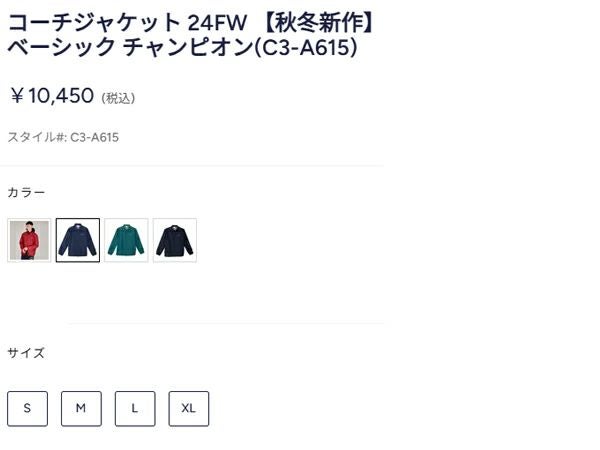
Task: Click the gray C3-A615 style number value
Action: coord(95,137)
